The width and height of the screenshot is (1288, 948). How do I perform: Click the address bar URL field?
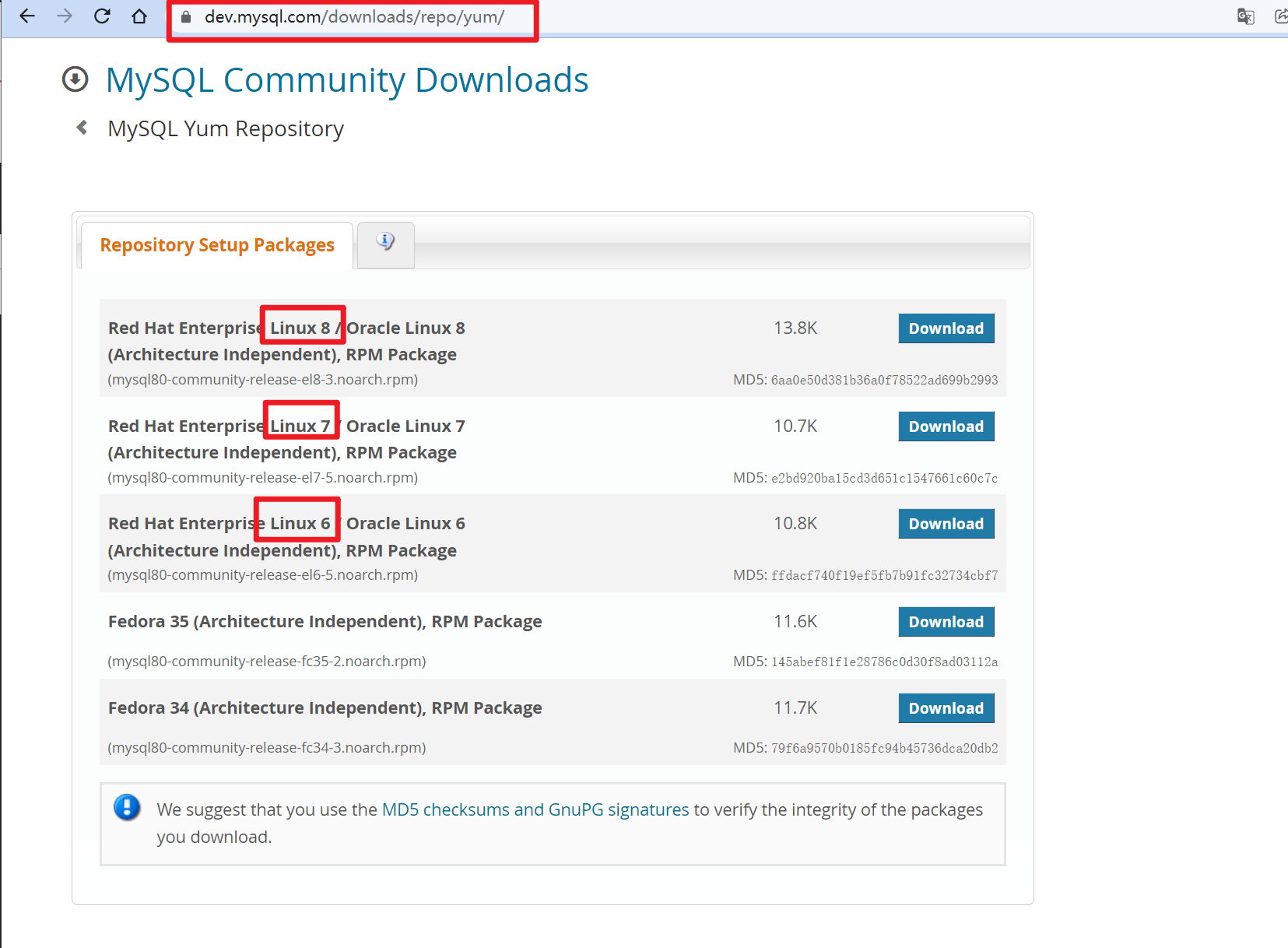(354, 17)
